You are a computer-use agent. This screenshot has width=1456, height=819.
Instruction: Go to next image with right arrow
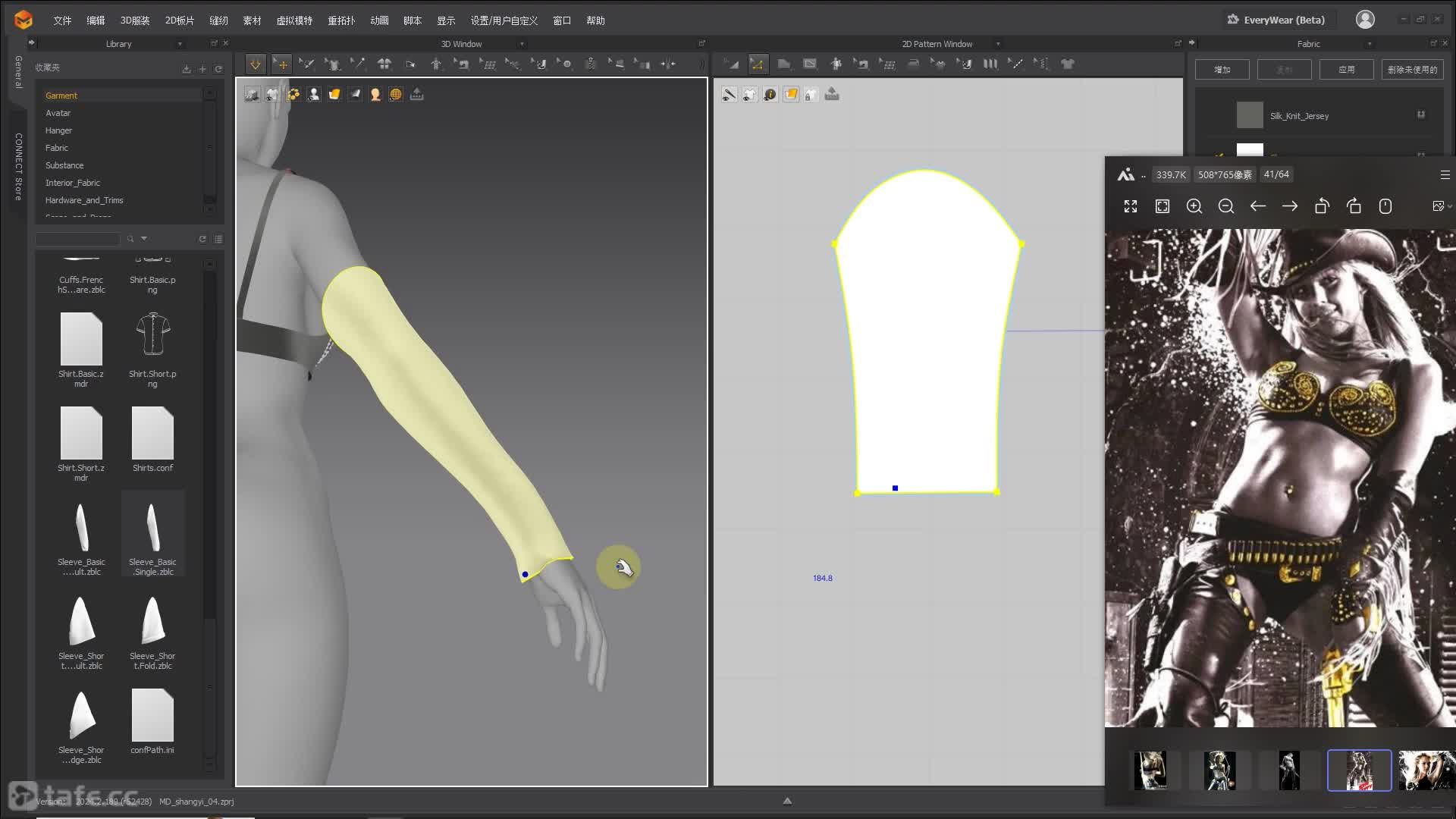(1290, 206)
